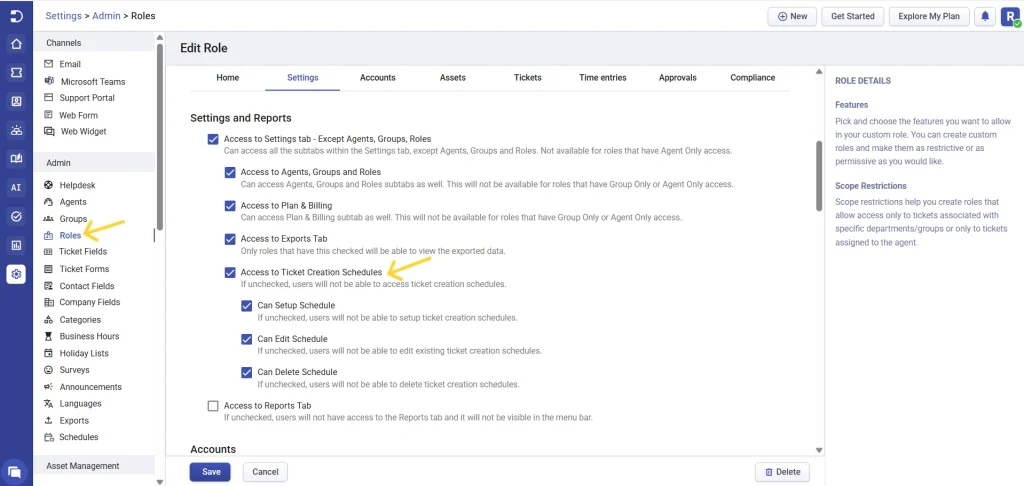The width and height of the screenshot is (1024, 486).
Task: Uncheck Can Edit Schedule checkbox
Action: (246, 339)
